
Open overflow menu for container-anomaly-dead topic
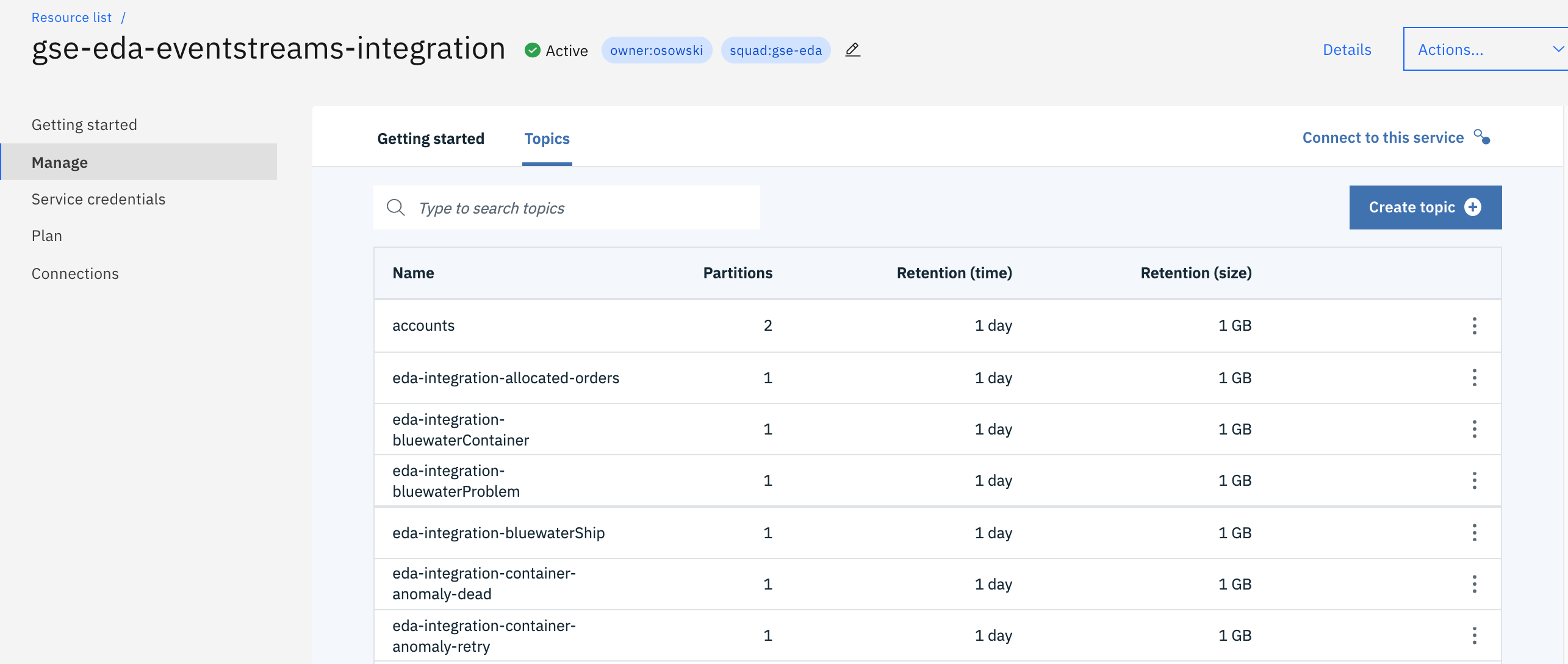1474,584
